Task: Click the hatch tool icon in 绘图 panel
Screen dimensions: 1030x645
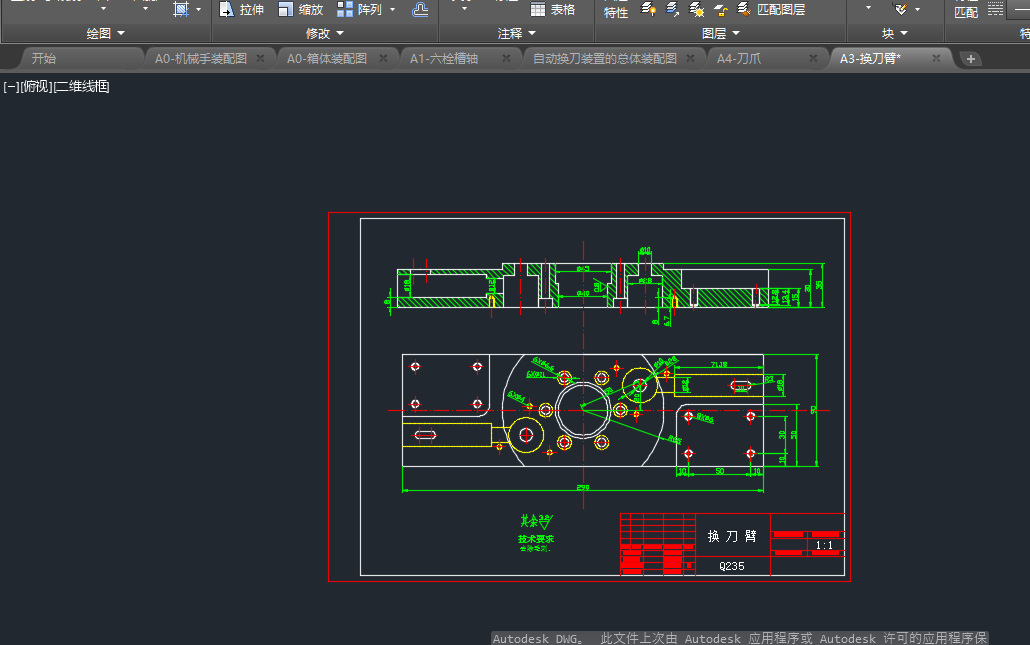Action: pos(180,9)
